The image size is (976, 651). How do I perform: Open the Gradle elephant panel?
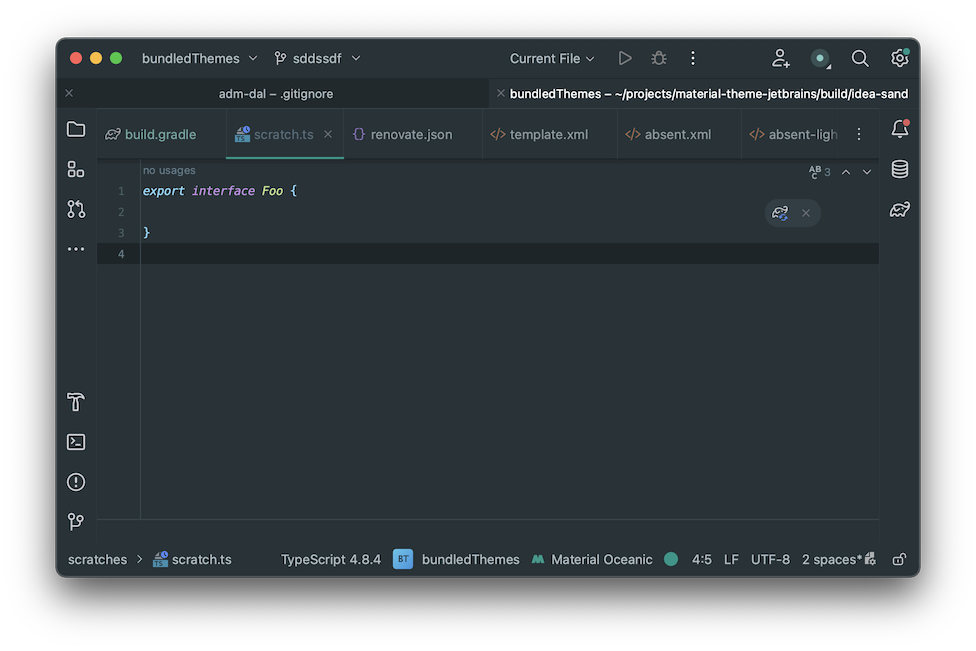pos(899,209)
